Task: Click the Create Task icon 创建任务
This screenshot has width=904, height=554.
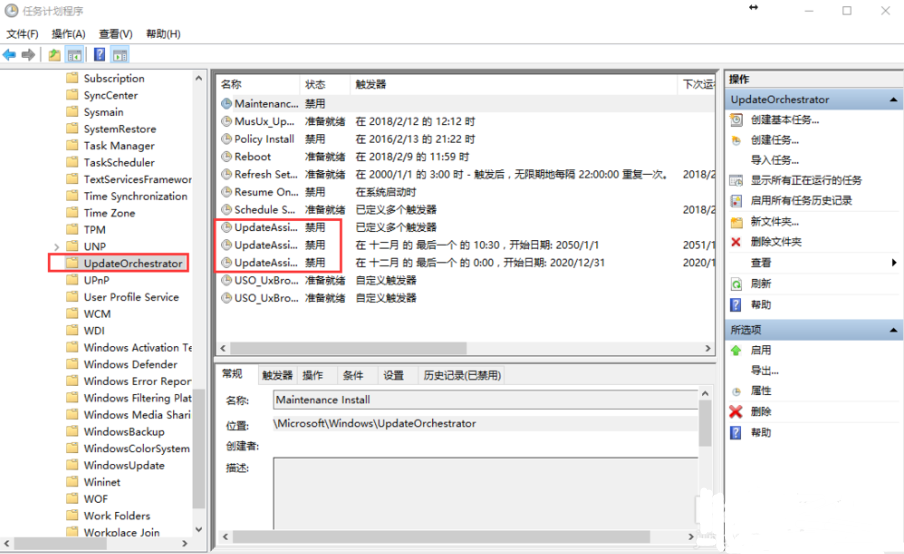Action: click(736, 140)
